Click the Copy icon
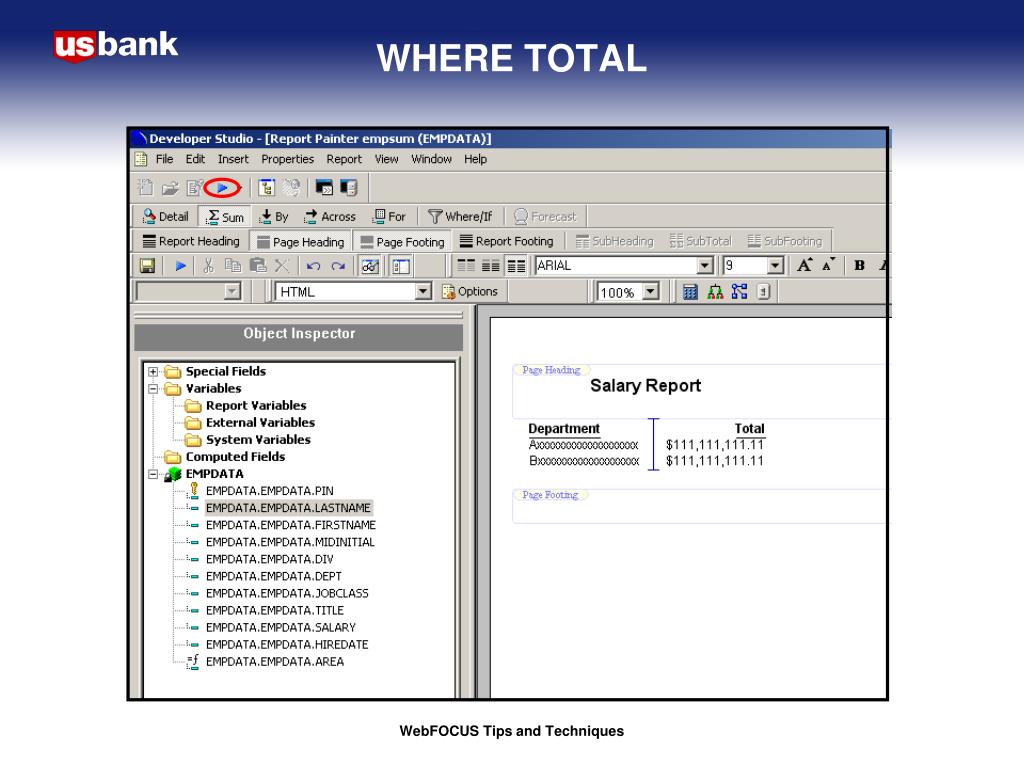Image resolution: width=1024 pixels, height=768 pixels. click(232, 266)
